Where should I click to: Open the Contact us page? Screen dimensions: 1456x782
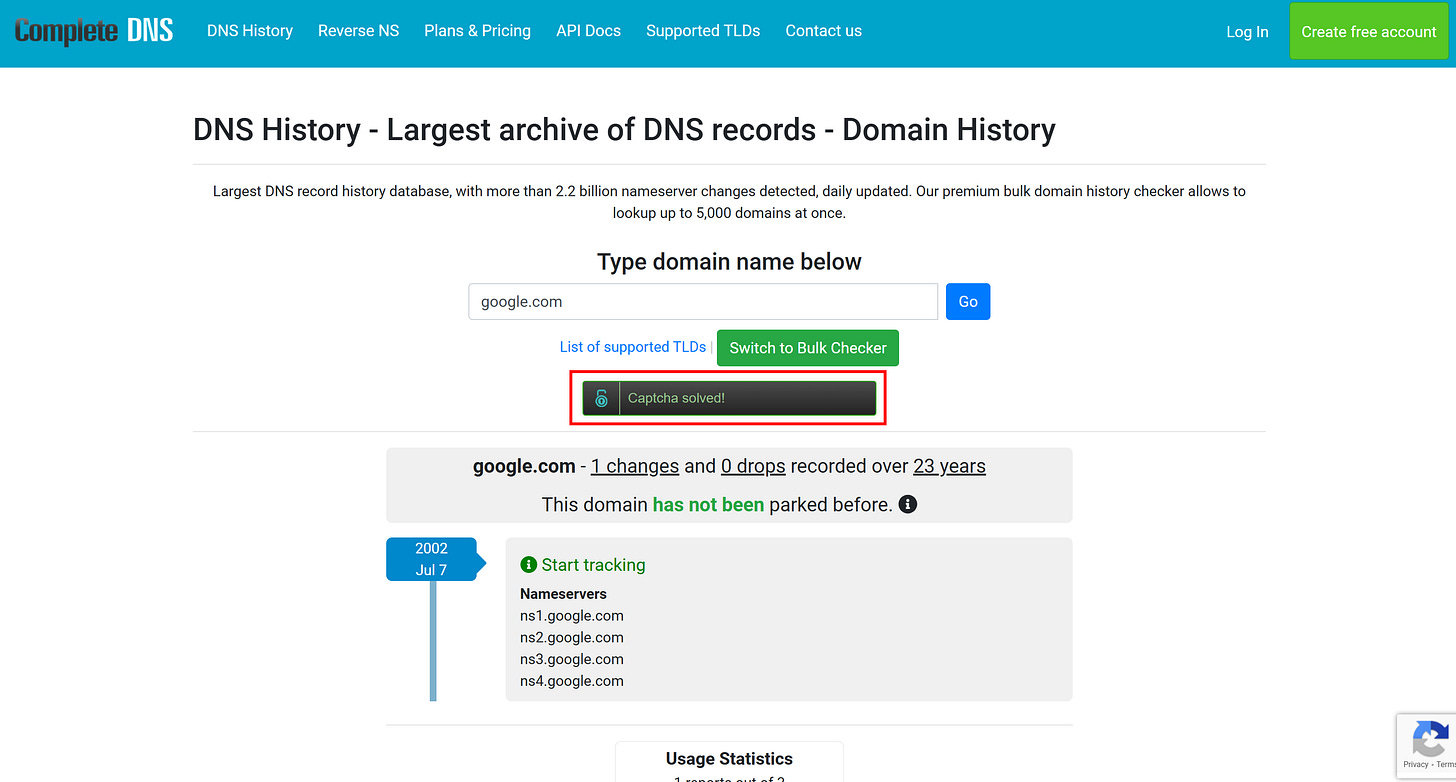click(823, 31)
